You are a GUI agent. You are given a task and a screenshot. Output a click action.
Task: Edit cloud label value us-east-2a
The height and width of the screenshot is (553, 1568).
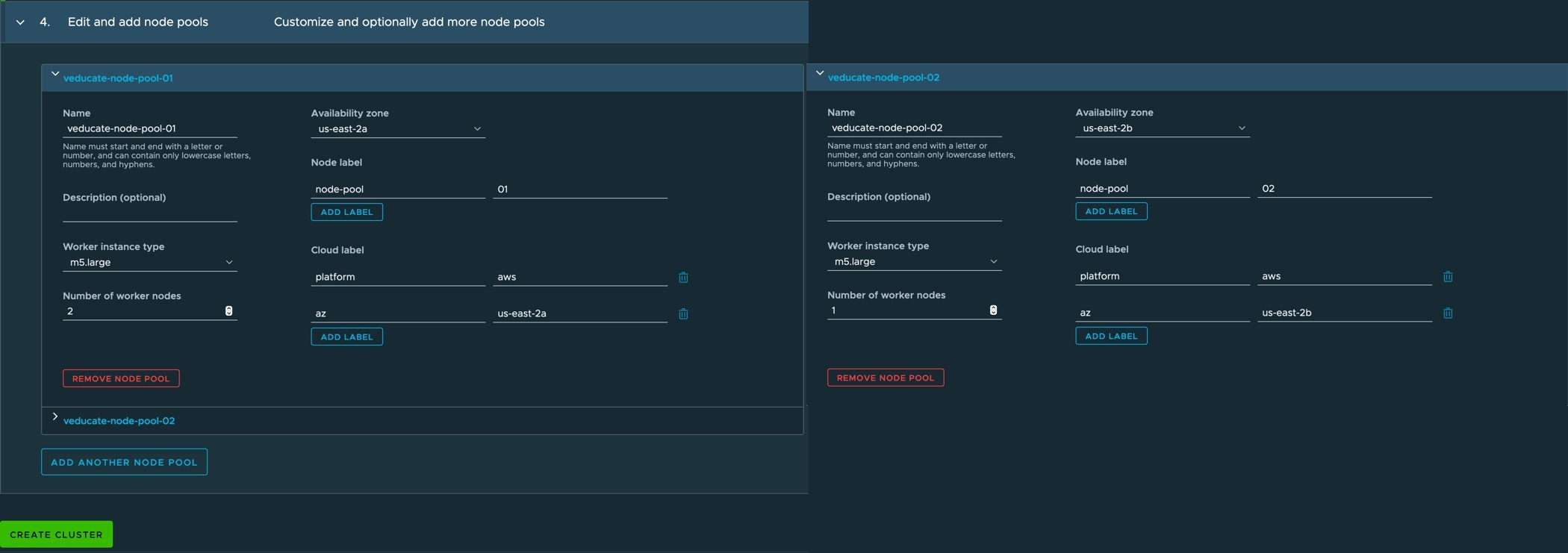tap(580, 313)
